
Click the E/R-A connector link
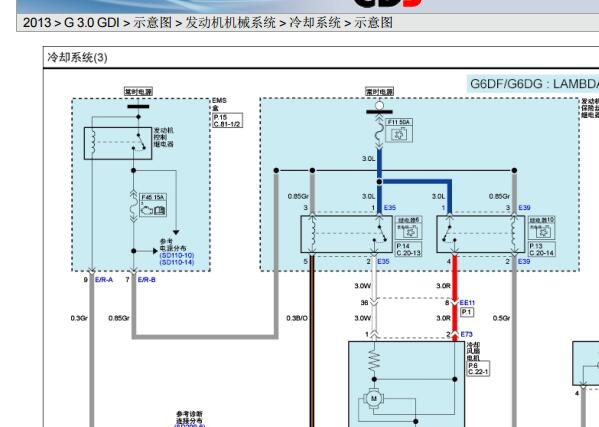click(104, 280)
